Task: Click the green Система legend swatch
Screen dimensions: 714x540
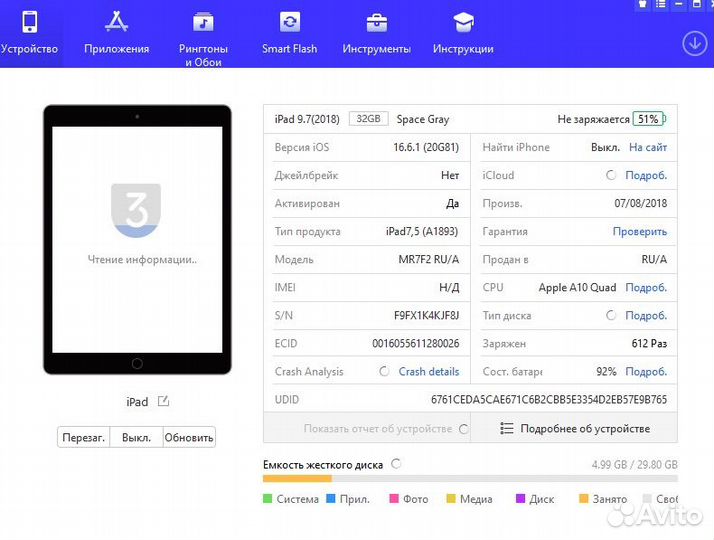Action: coord(267,499)
